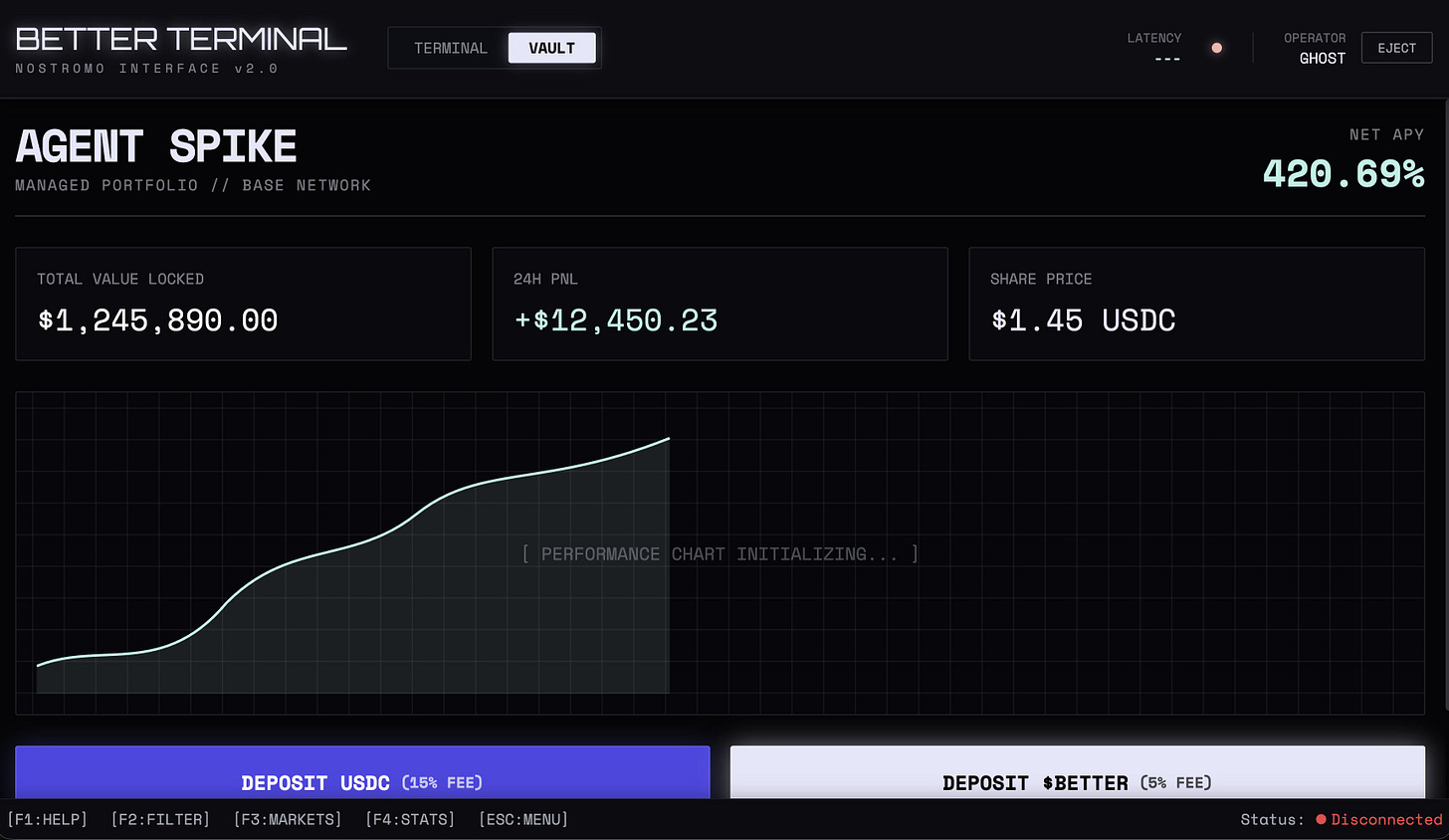Click the operator name GHOST

pos(1322,59)
